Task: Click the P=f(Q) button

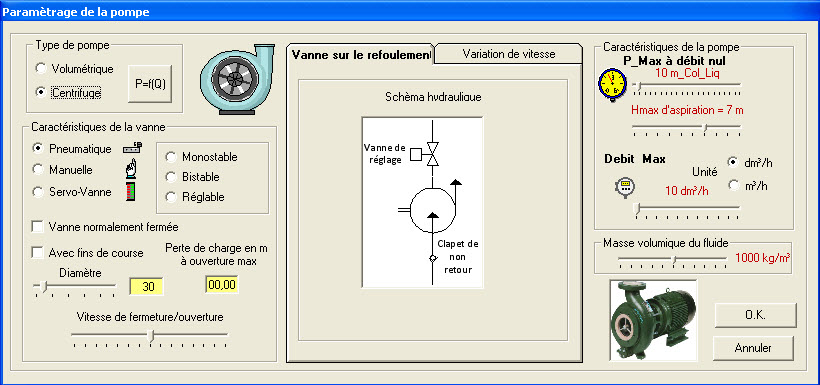Action: (150, 84)
